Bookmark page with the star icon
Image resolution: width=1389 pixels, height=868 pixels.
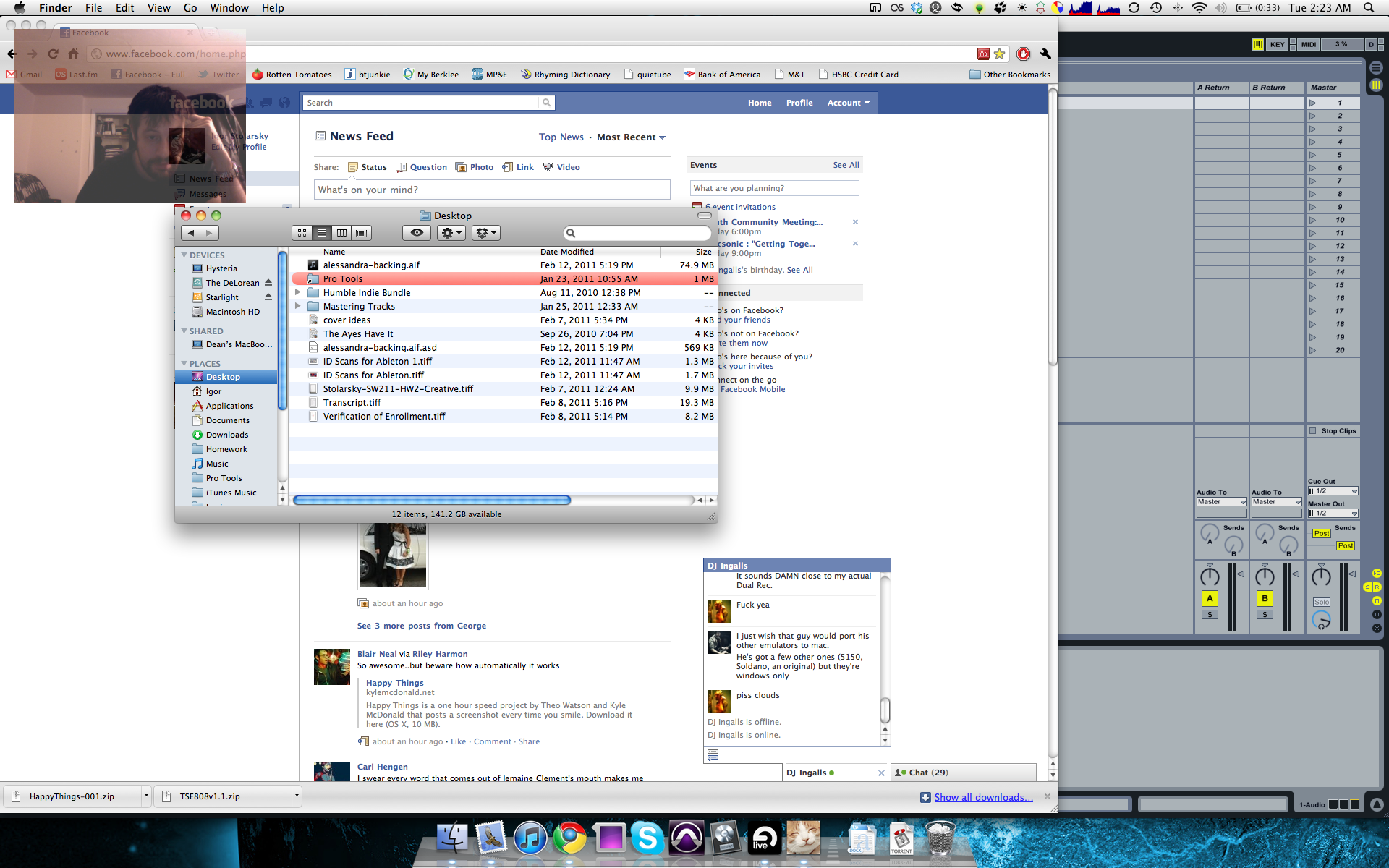click(x=999, y=54)
